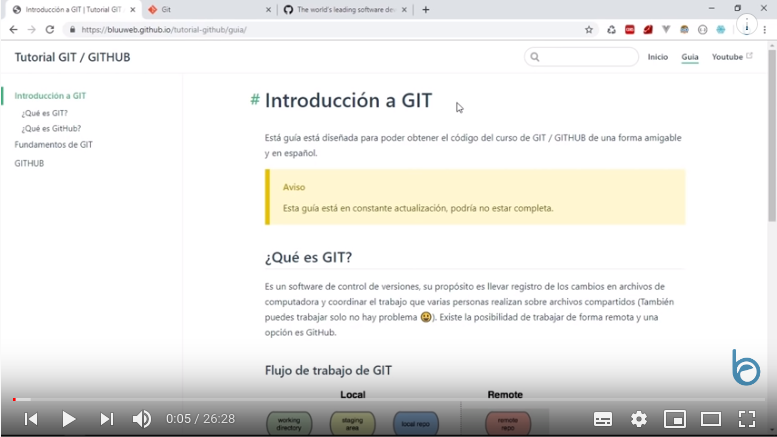This screenshot has height=437, width=777.
Task: Skip to next video
Action: (x=107, y=419)
